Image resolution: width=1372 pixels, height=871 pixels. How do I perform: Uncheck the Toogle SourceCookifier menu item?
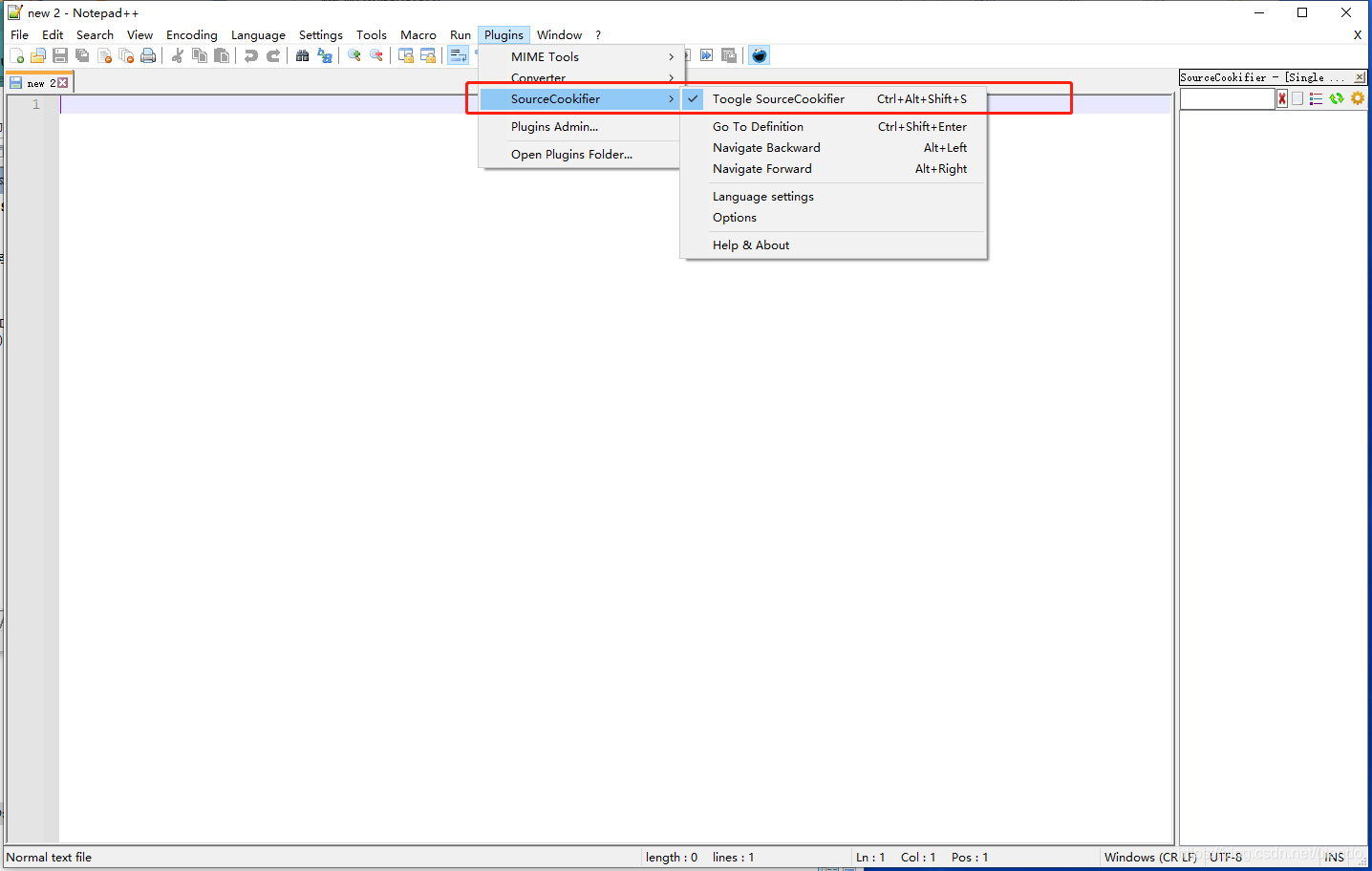coord(778,98)
